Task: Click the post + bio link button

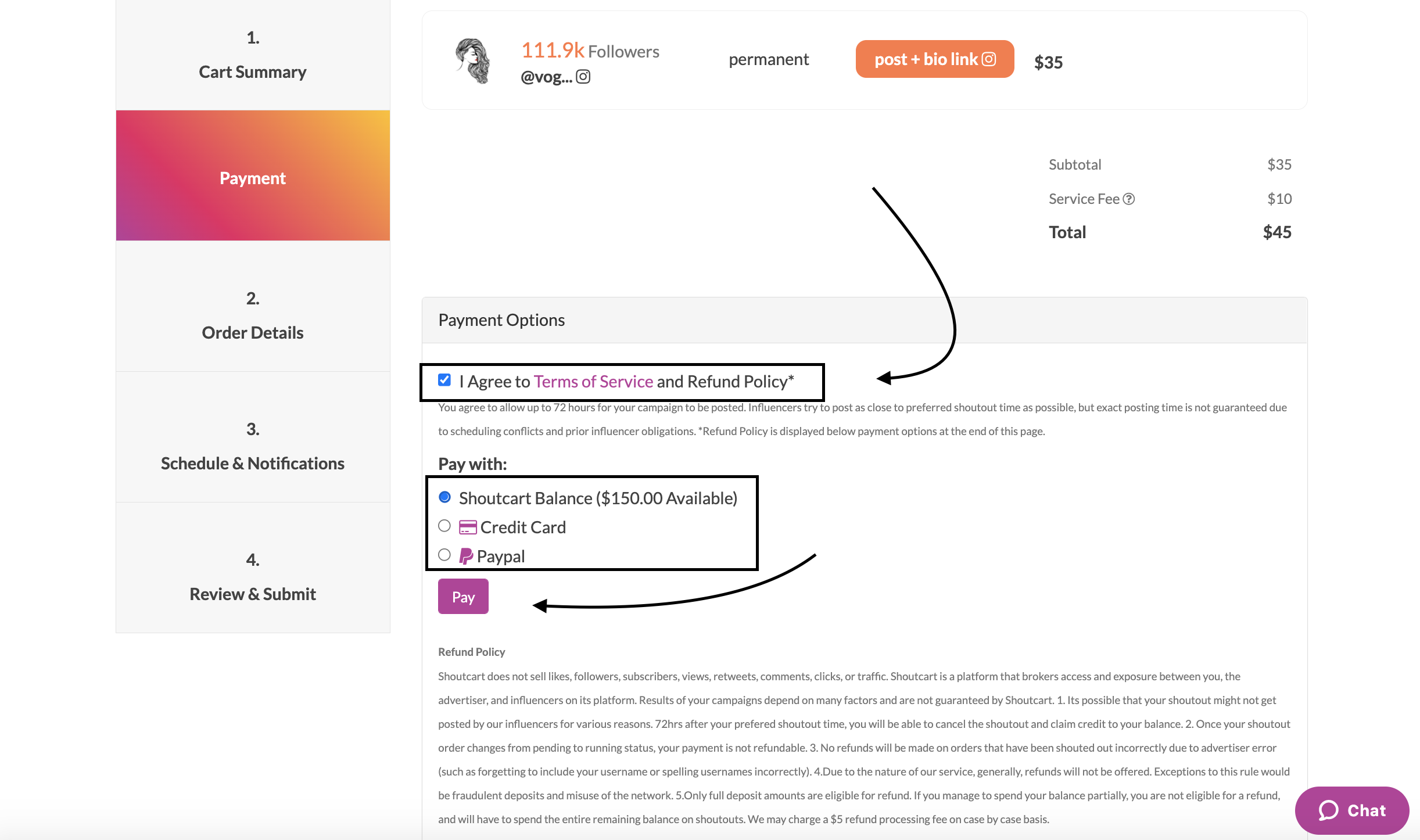Action: (935, 59)
